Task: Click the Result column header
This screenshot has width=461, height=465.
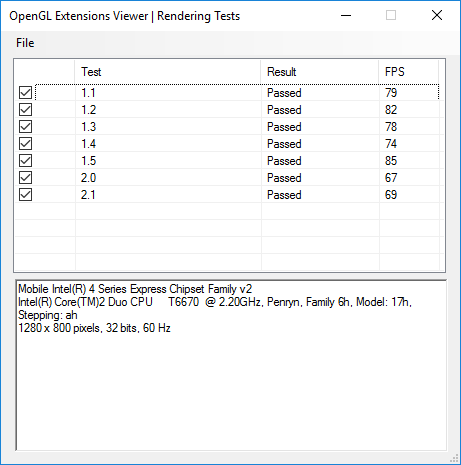Action: (x=320, y=72)
